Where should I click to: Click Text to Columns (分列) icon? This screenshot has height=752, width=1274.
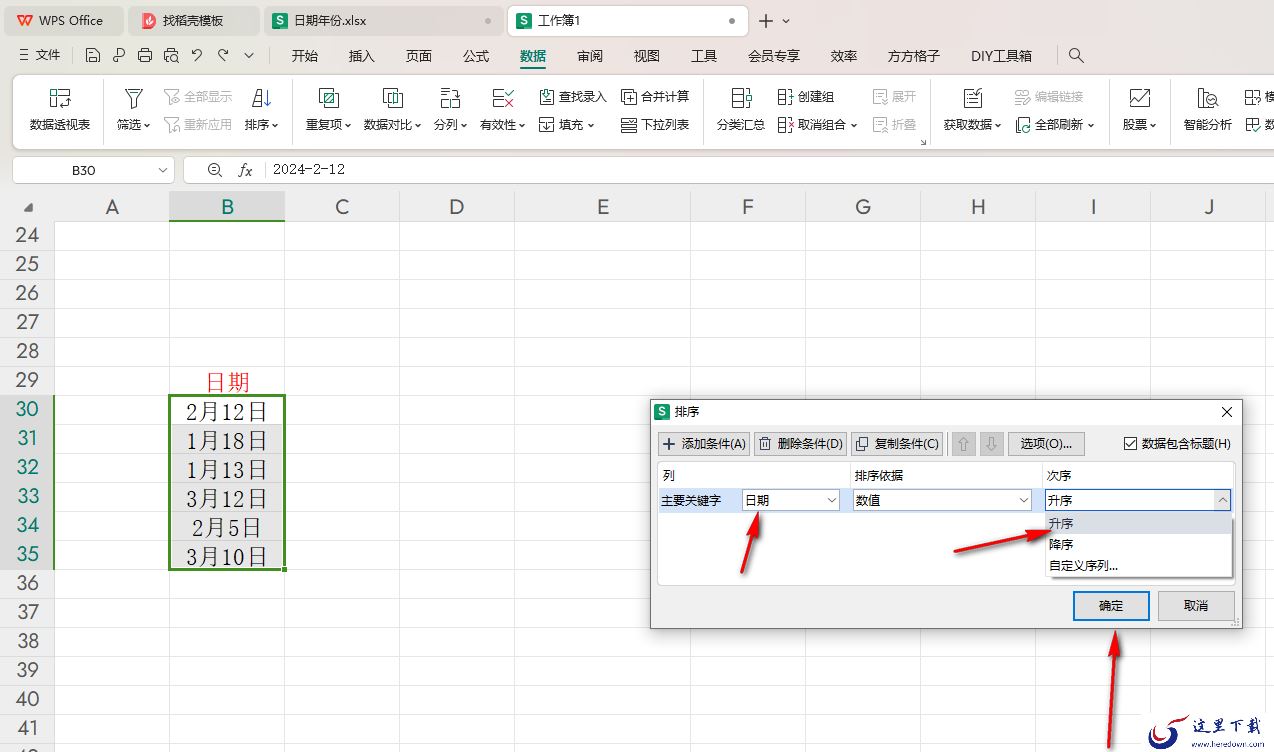(449, 98)
